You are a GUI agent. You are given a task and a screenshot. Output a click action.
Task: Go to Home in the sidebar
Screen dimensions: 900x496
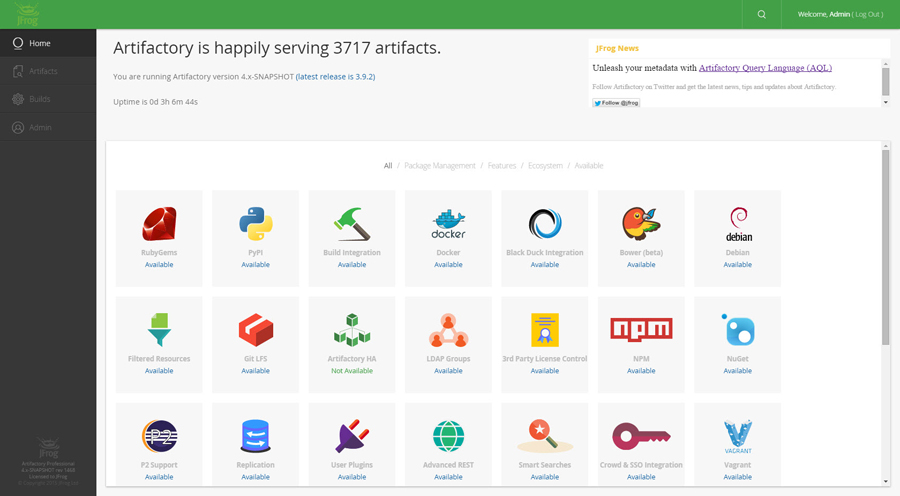pyautogui.click(x=48, y=43)
